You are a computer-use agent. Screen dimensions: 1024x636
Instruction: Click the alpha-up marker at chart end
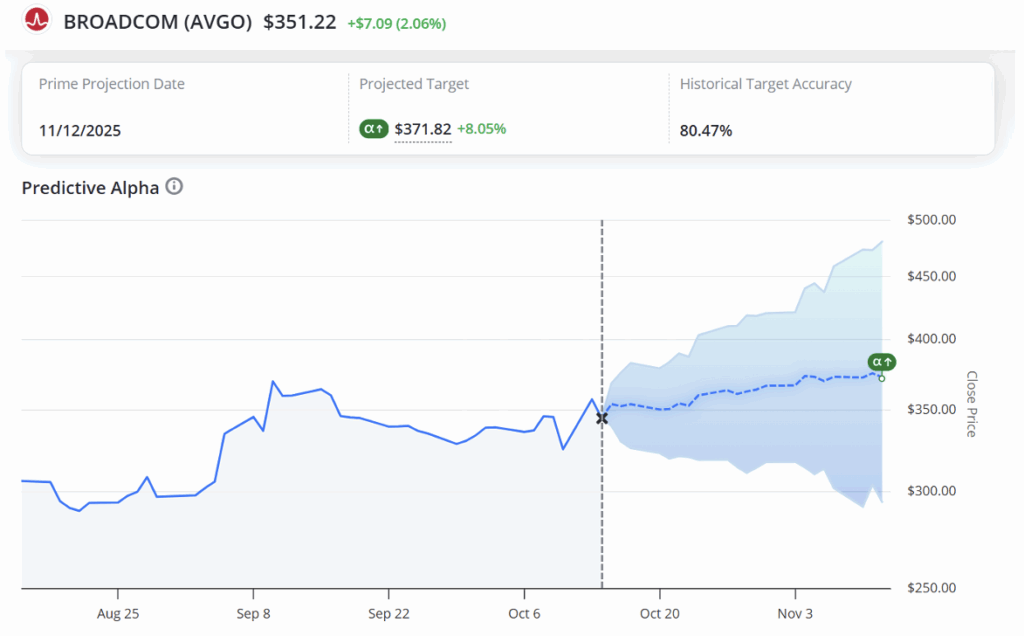coord(882,362)
